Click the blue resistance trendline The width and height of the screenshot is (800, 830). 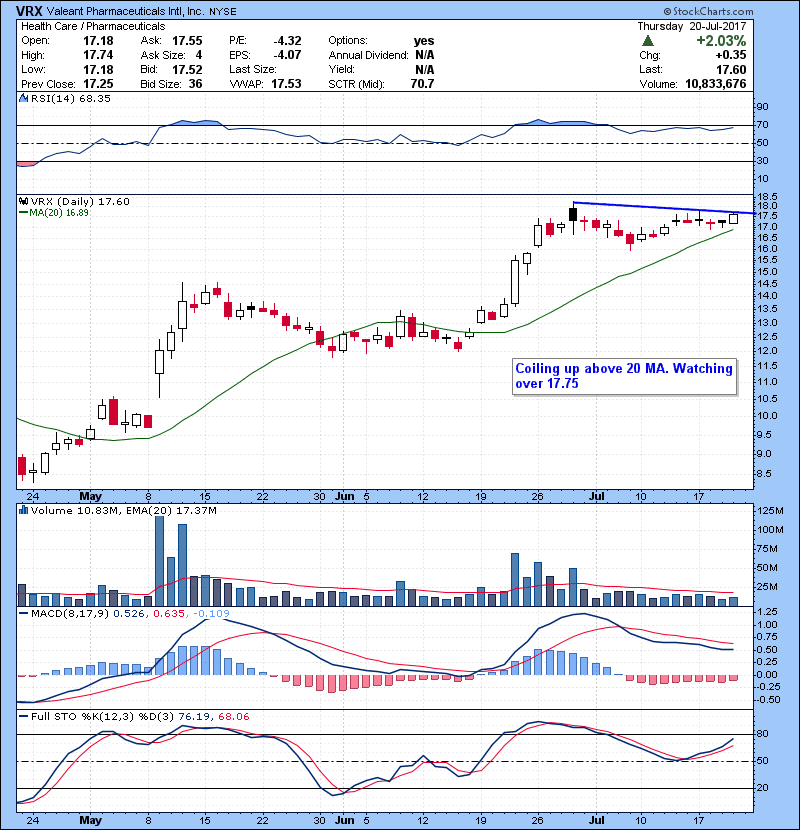click(664, 208)
